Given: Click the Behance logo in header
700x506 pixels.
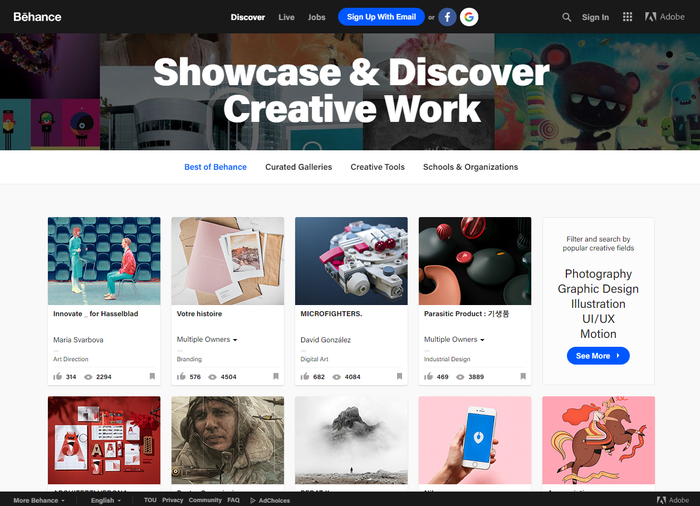Looking at the screenshot, I should (x=38, y=17).
